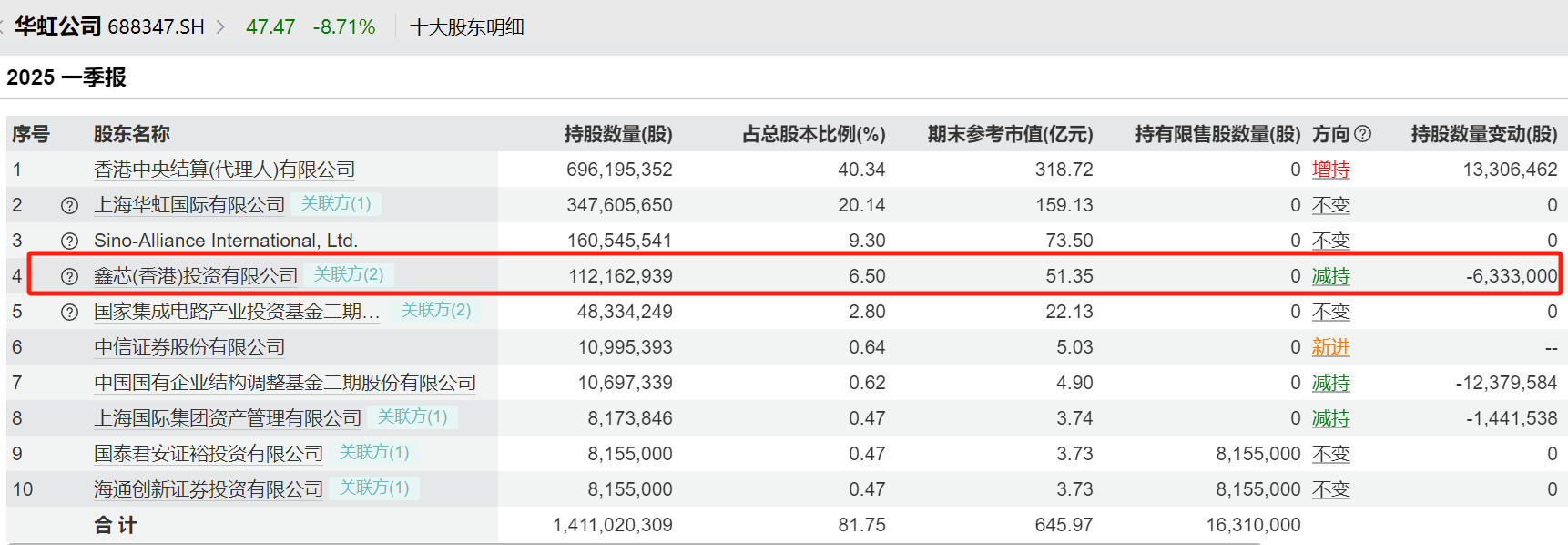Open shareholder Sino-Alliance International, Ltd.
1568x545 pixels.
tap(226, 241)
